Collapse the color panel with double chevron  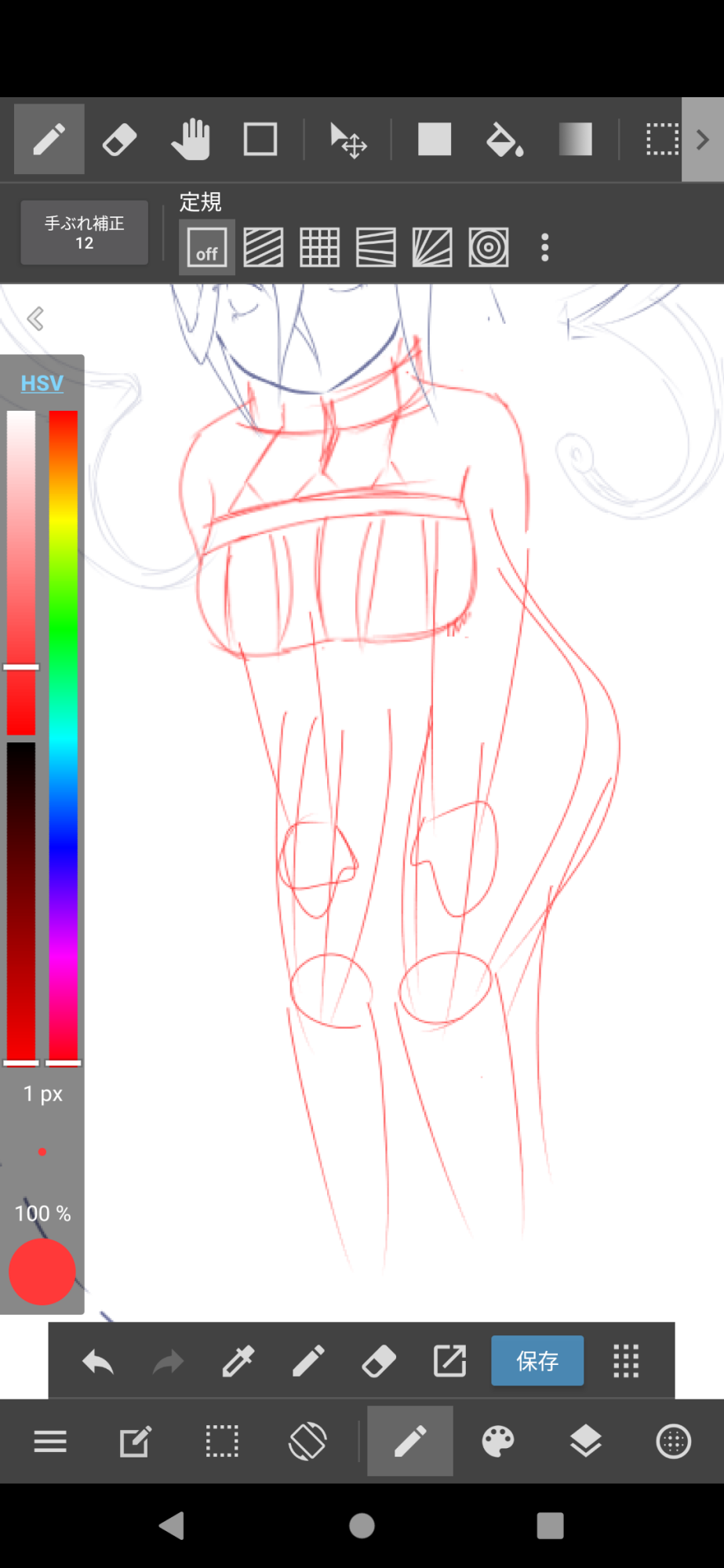[x=35, y=319]
